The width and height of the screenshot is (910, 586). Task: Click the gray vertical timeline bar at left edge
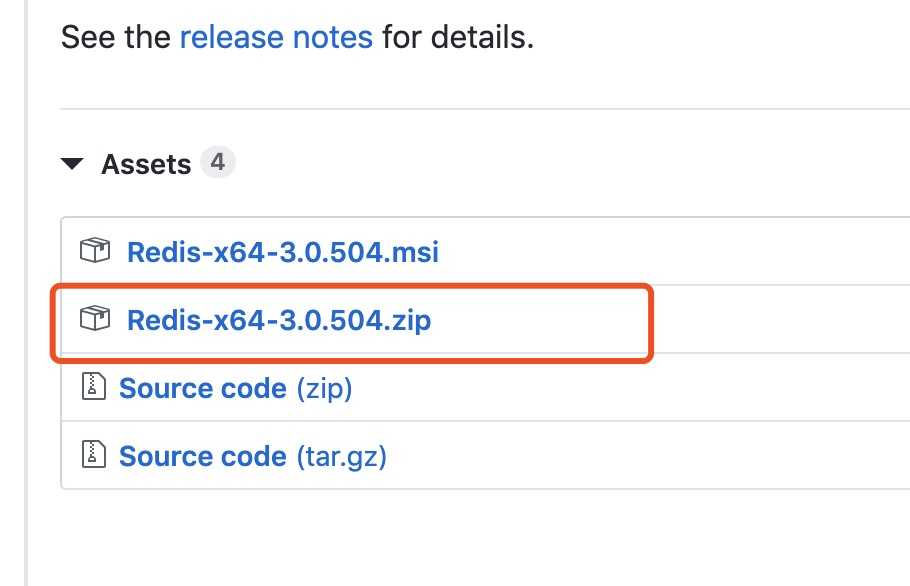tap(26, 293)
